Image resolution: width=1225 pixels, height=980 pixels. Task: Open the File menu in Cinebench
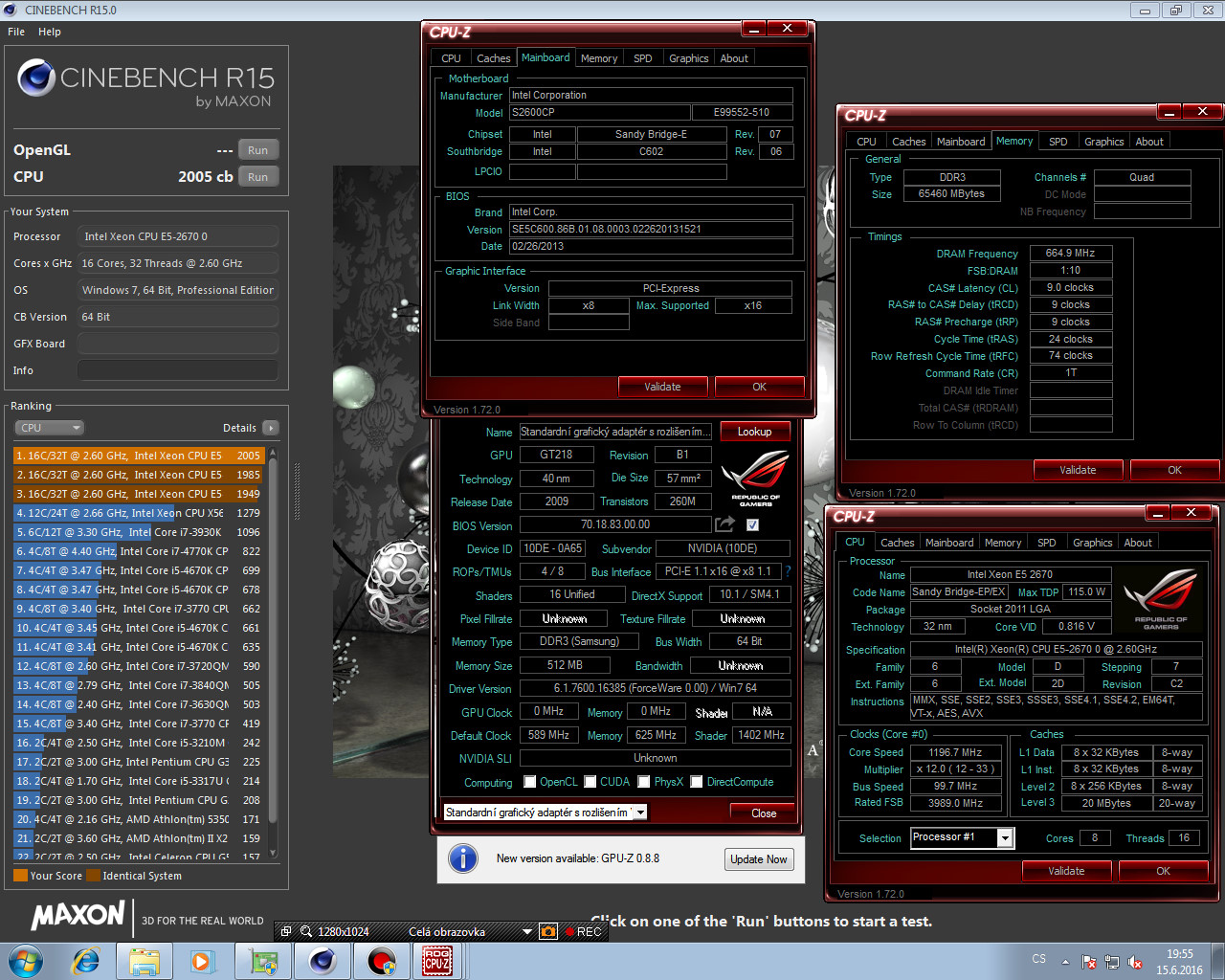pos(16,32)
